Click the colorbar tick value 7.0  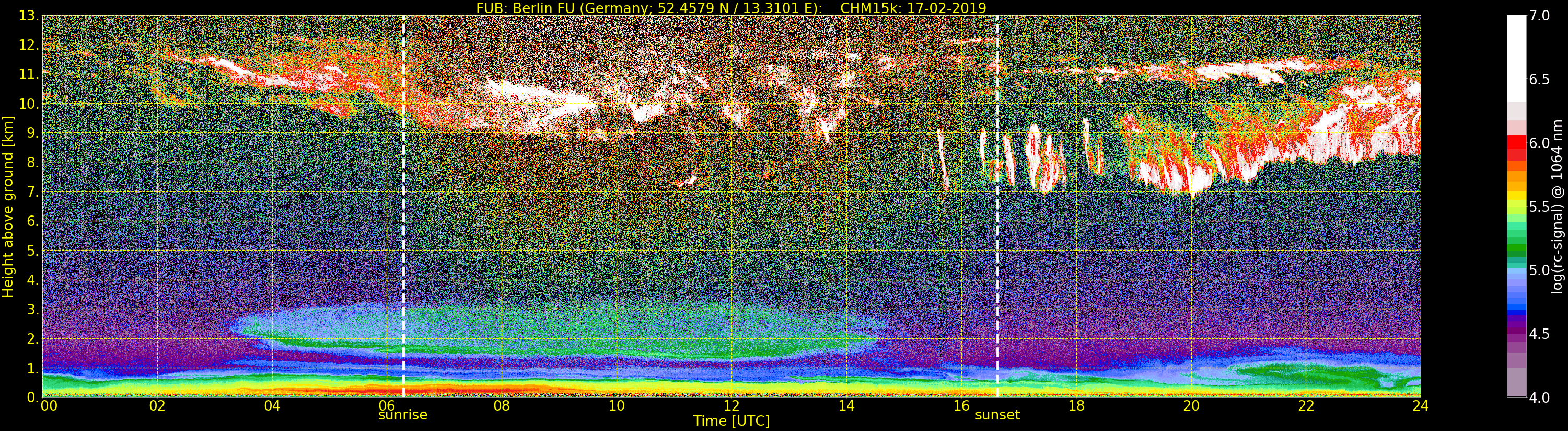pos(1539,16)
